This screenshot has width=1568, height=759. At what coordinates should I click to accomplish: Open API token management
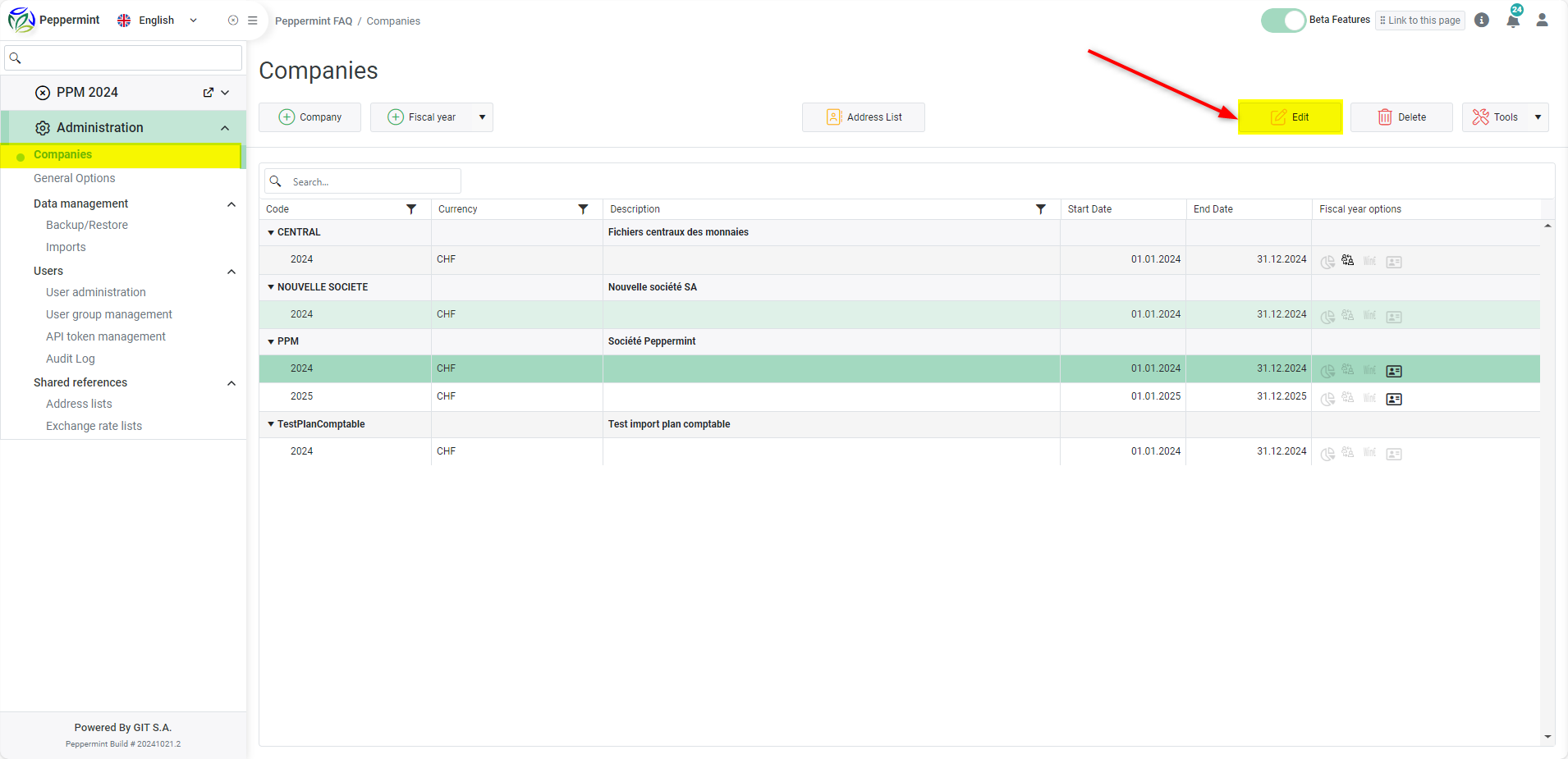(106, 336)
